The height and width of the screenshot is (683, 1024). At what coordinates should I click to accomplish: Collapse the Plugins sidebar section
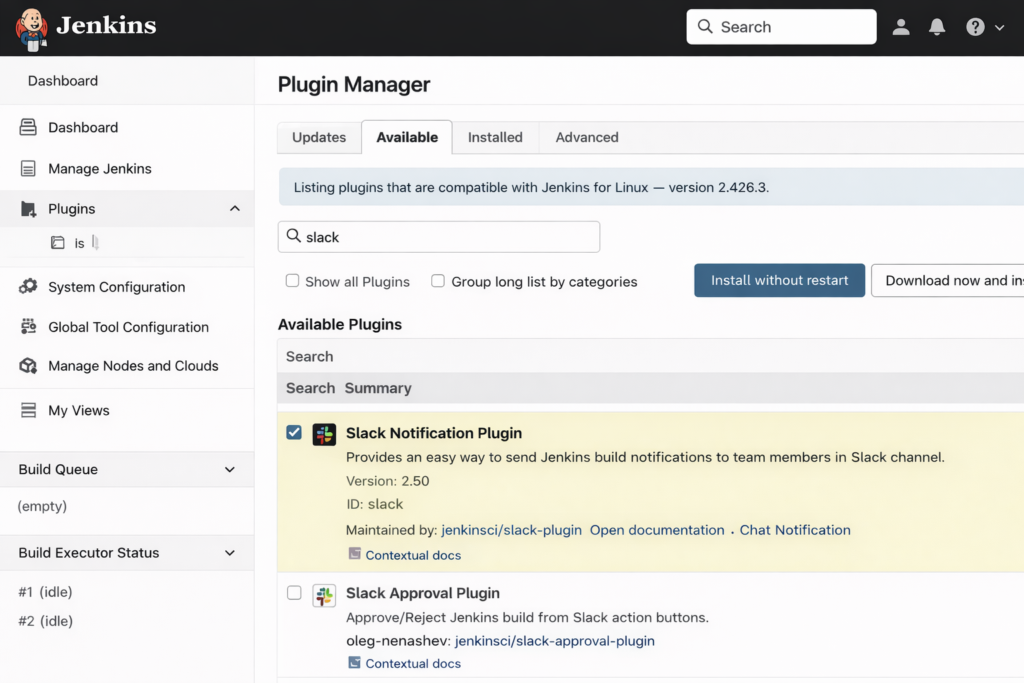235,209
